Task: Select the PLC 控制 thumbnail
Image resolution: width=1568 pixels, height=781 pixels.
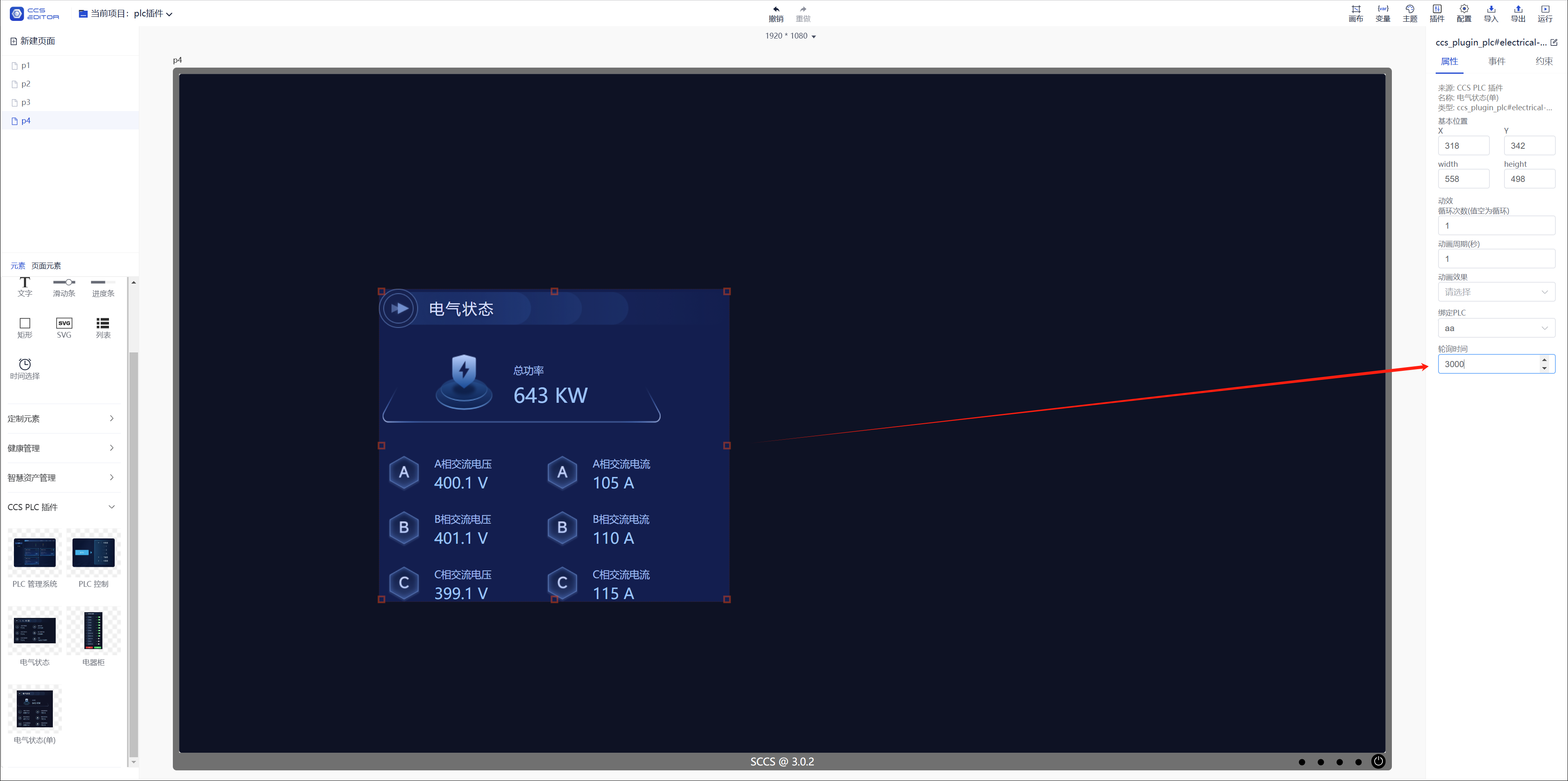Action: pos(93,553)
